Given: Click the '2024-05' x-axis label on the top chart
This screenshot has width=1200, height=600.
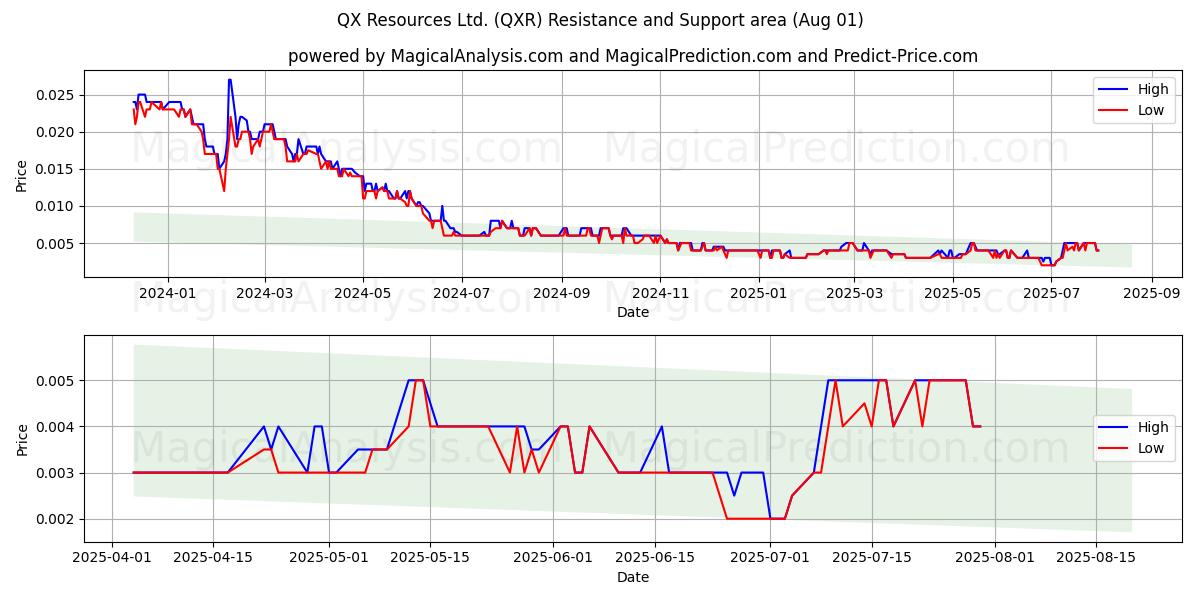Looking at the screenshot, I should pos(363,293).
